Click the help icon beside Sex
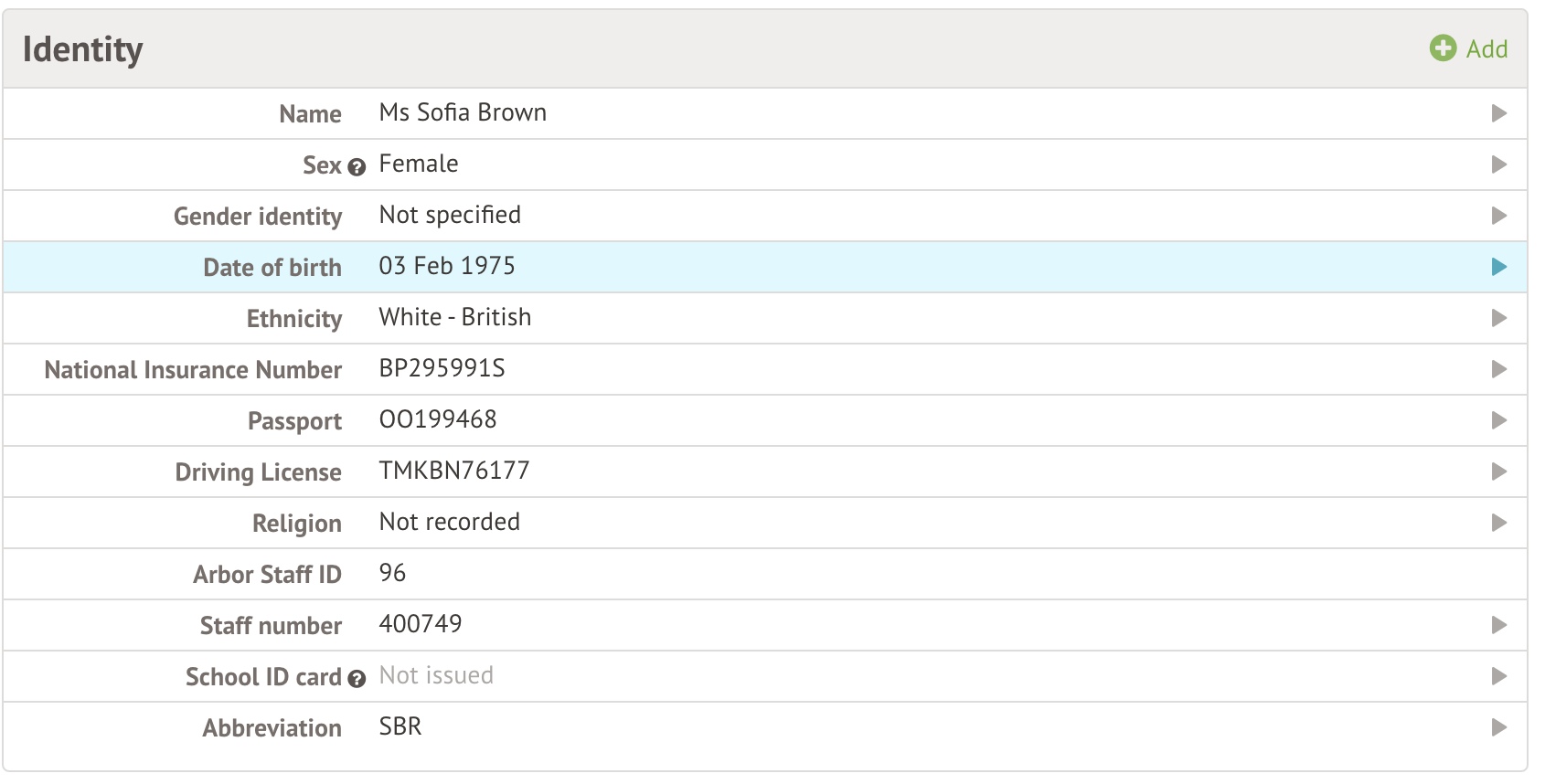Viewport: 1545px width, 784px height. pyautogui.click(x=357, y=167)
